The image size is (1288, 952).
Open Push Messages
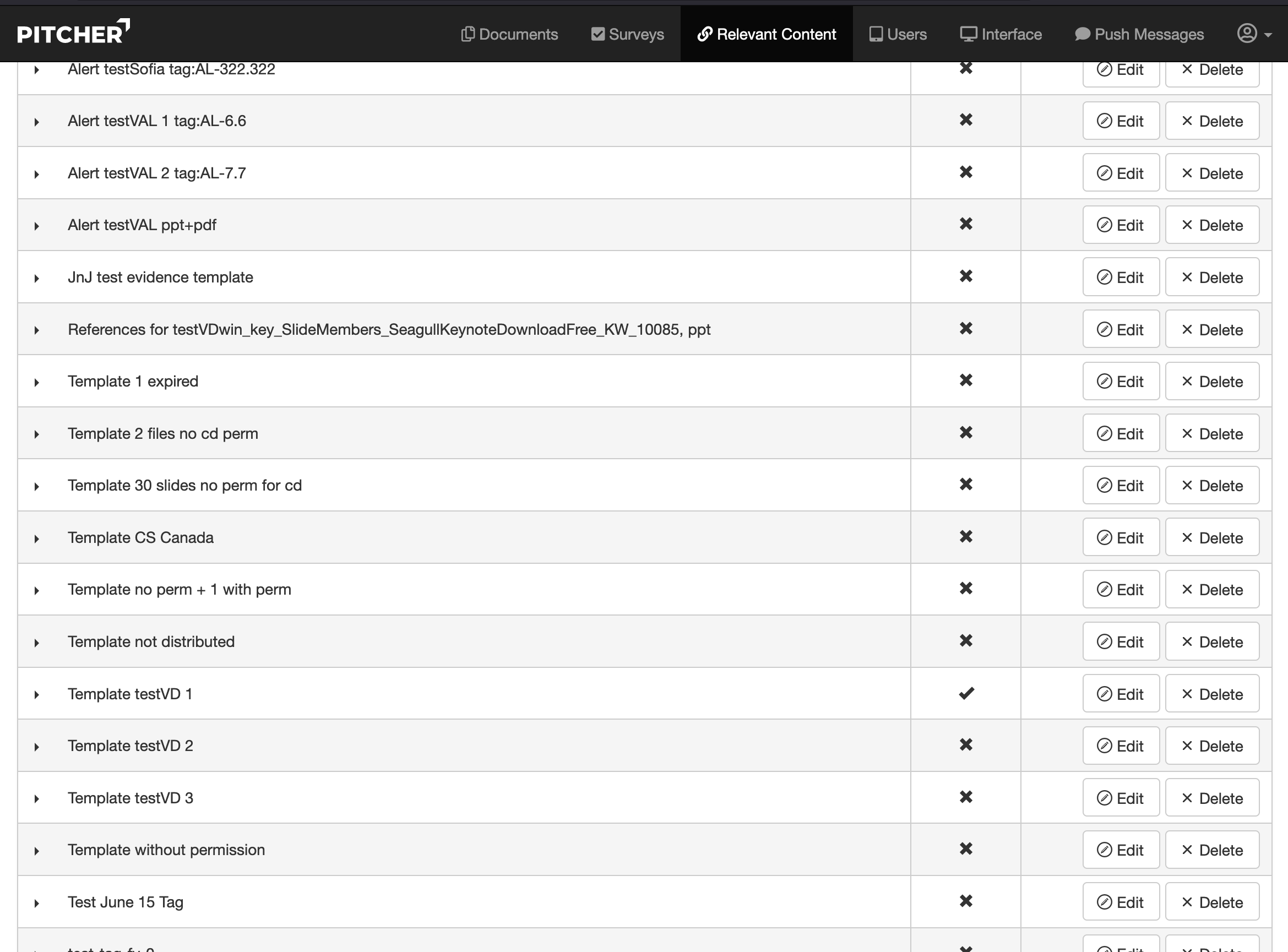pyautogui.click(x=1139, y=35)
